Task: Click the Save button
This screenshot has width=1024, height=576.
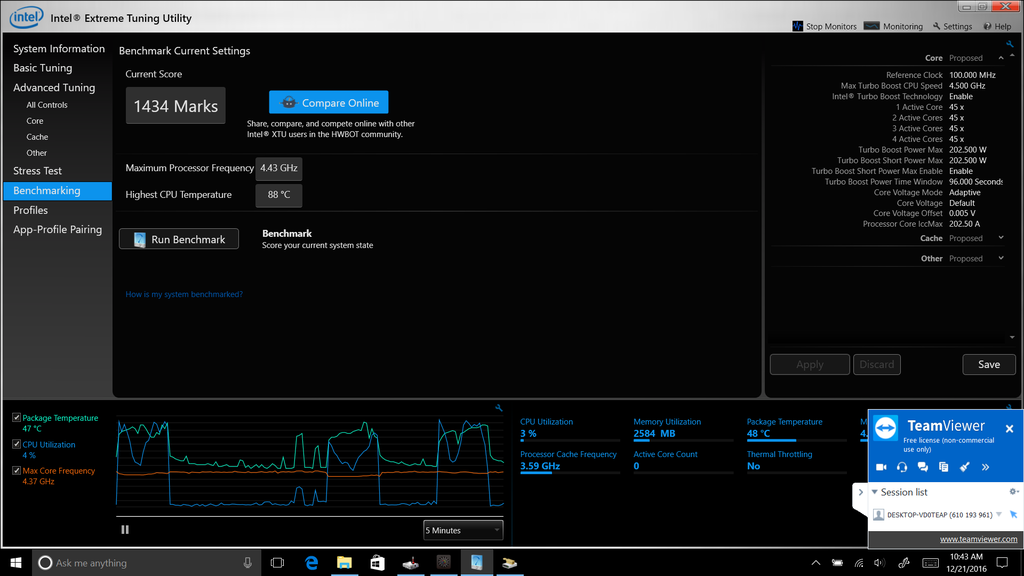Action: (989, 364)
